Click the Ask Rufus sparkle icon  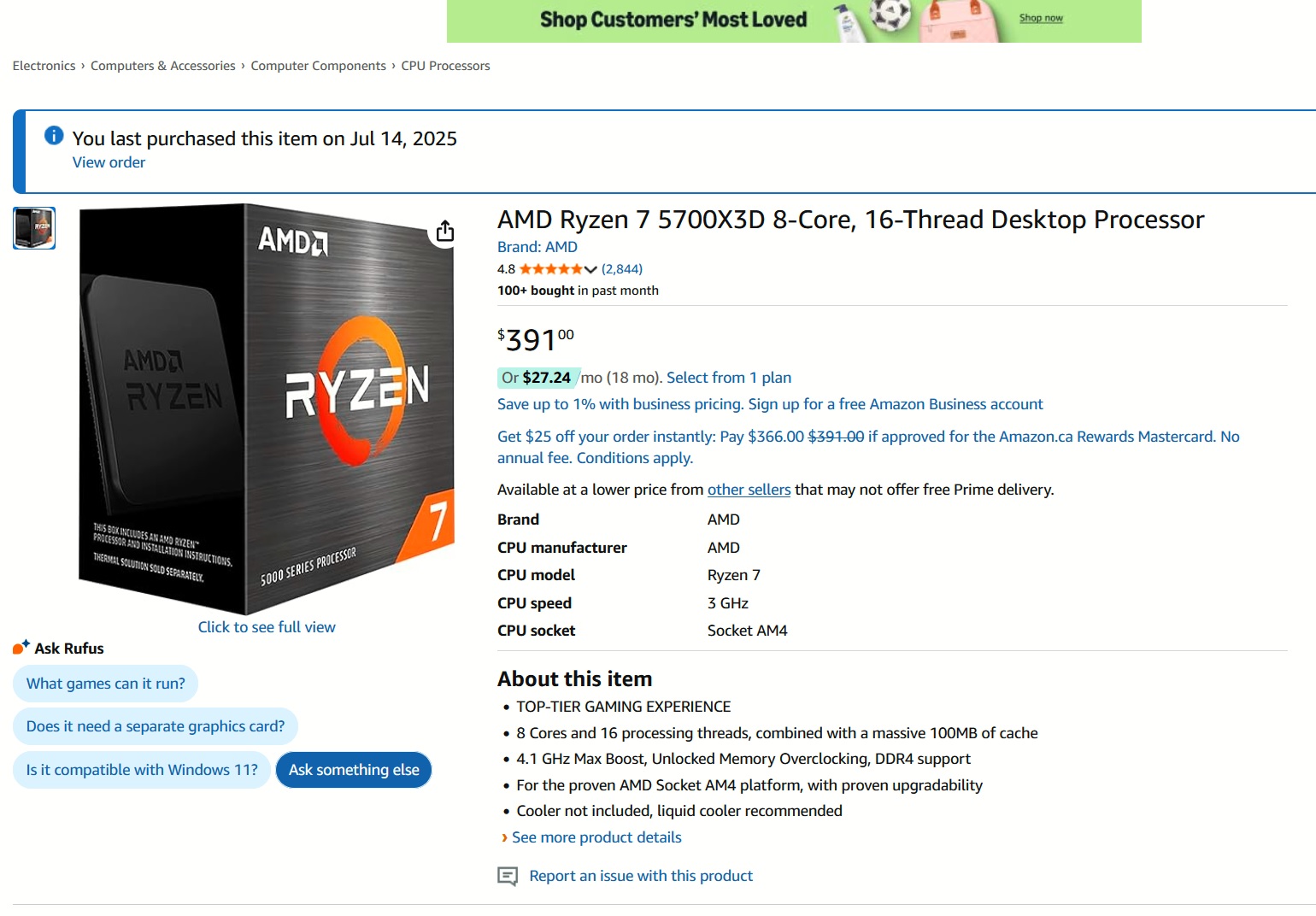pyautogui.click(x=21, y=648)
